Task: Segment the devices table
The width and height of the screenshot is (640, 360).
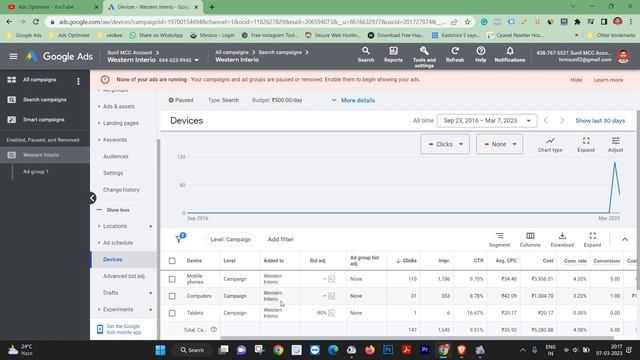Action: tap(499, 240)
